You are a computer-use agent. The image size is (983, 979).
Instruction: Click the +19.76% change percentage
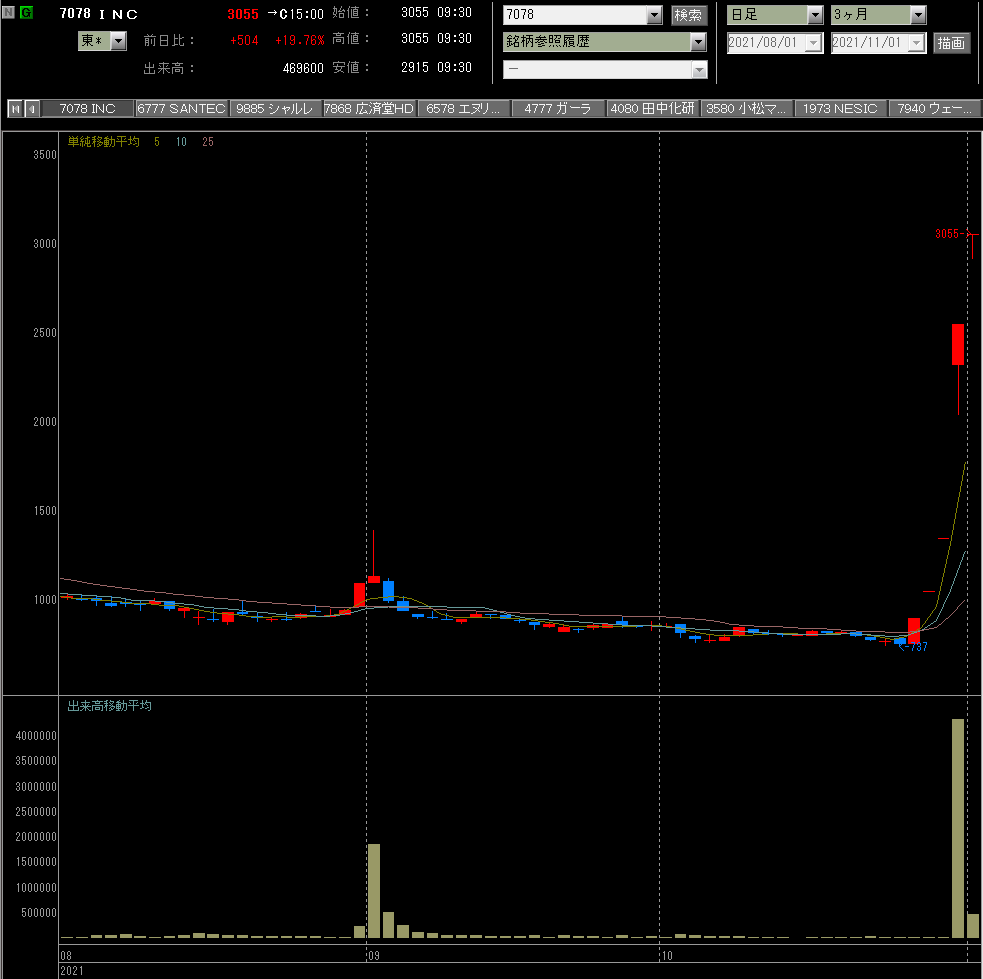[300, 40]
